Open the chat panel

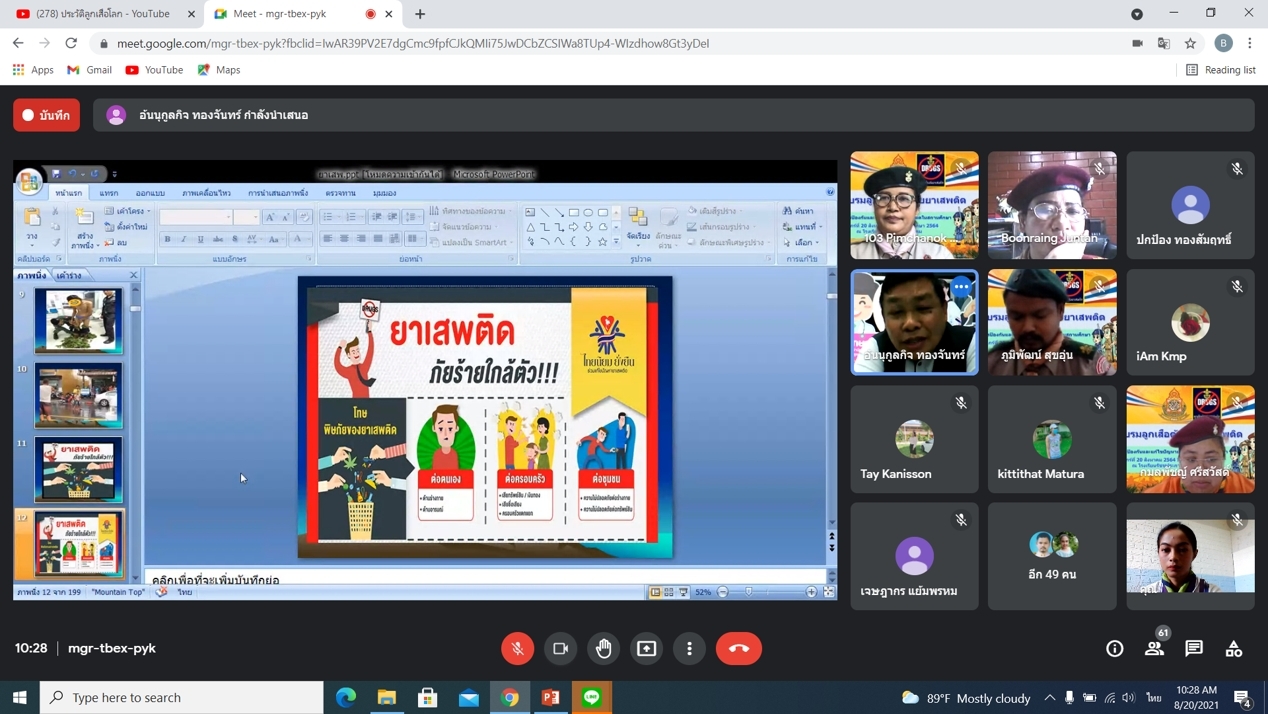coord(1194,648)
